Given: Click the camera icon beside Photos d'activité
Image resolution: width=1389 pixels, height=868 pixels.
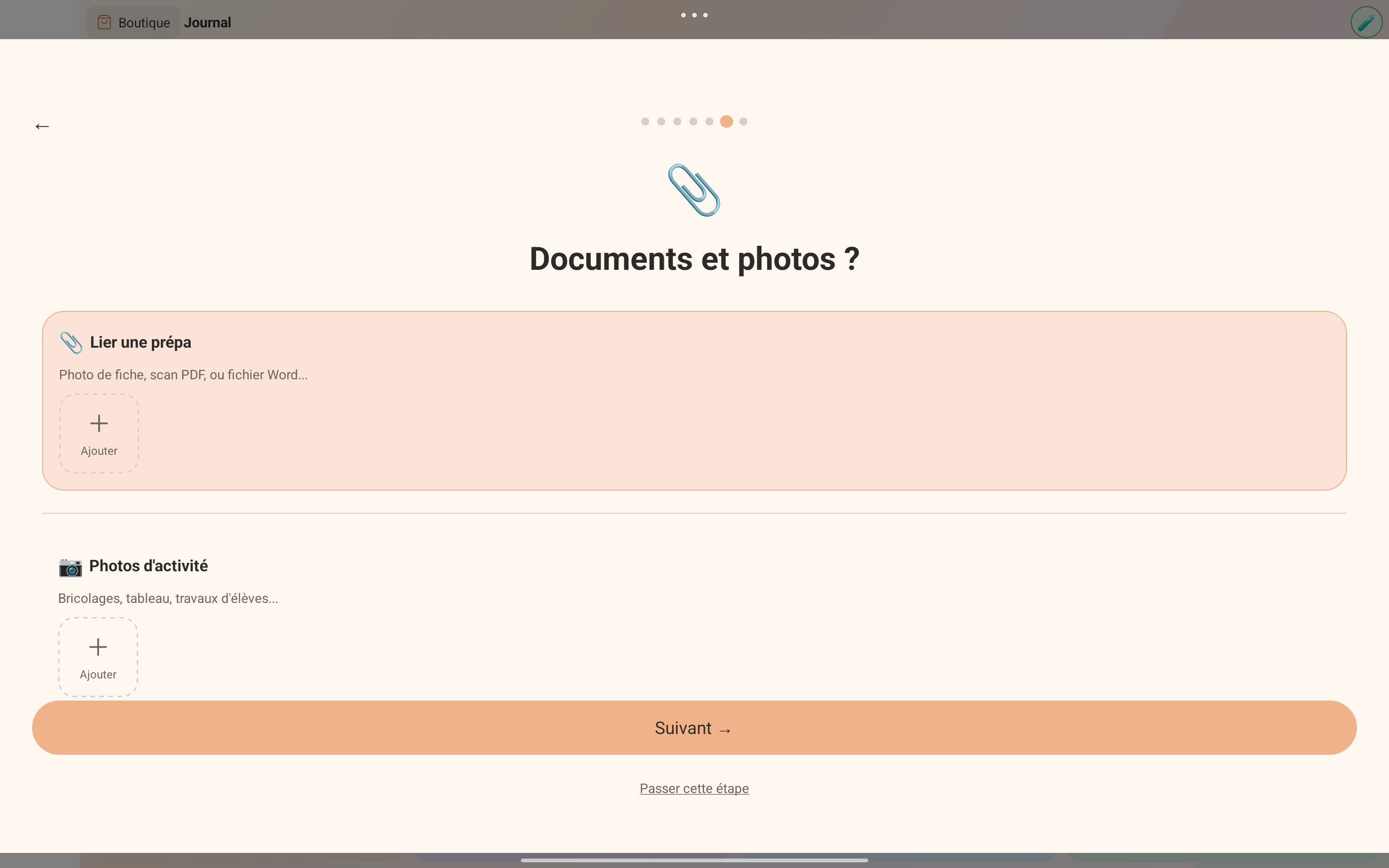Looking at the screenshot, I should 70,567.
